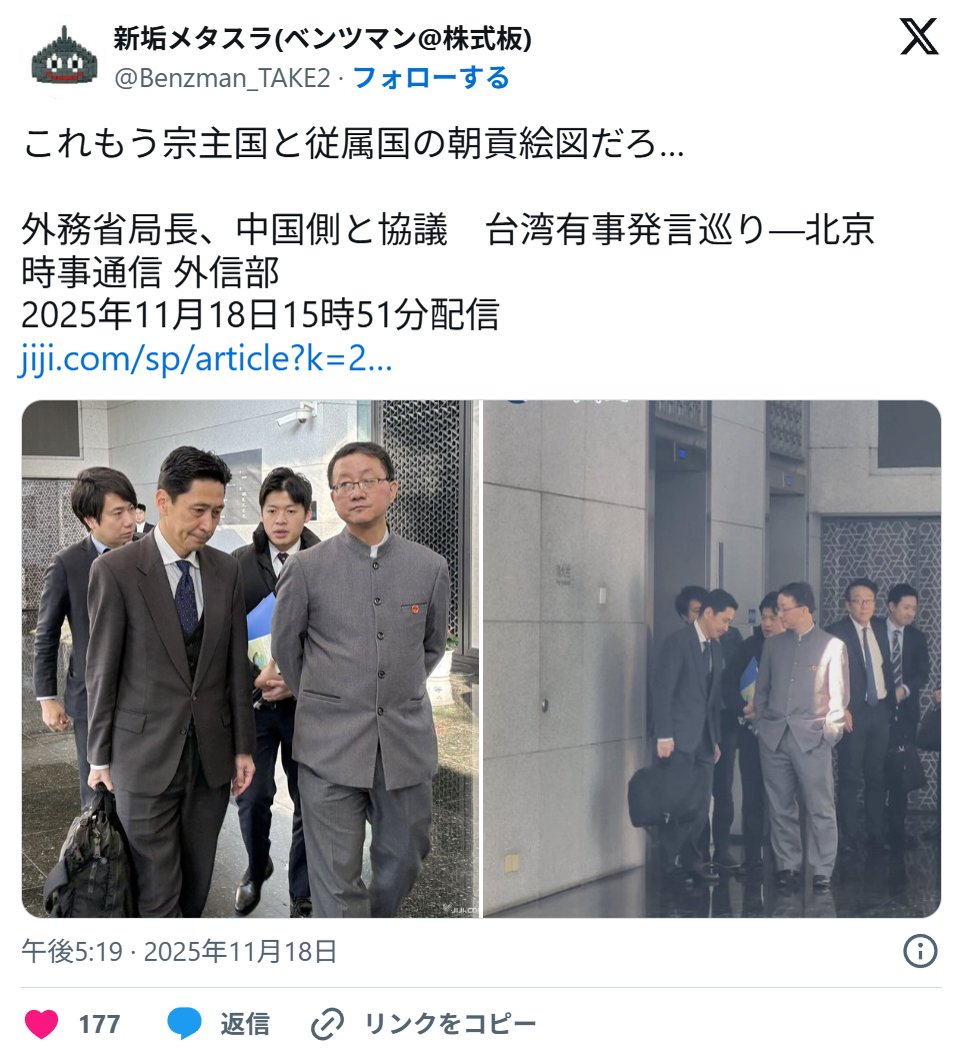This screenshot has width=962, height=1052.
Task: Click the 返信 reply label
Action: pos(245,1024)
